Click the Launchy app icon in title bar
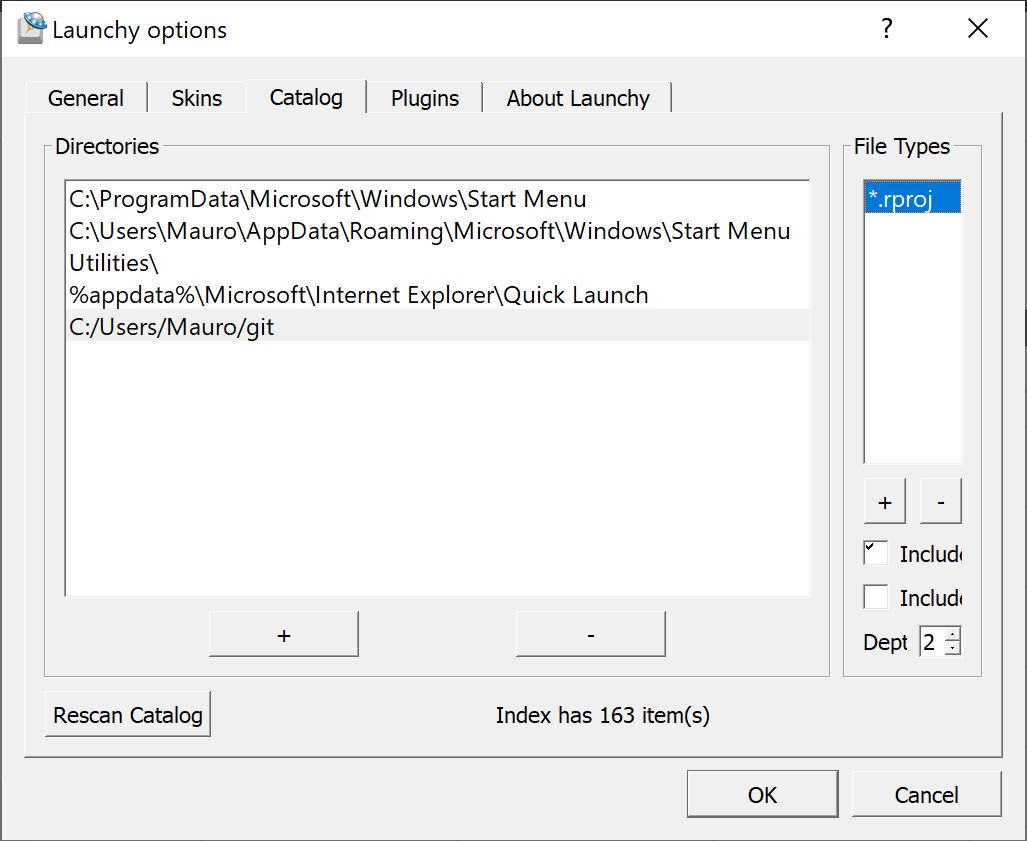Screen dimensions: 1027x841 [x=31, y=29]
